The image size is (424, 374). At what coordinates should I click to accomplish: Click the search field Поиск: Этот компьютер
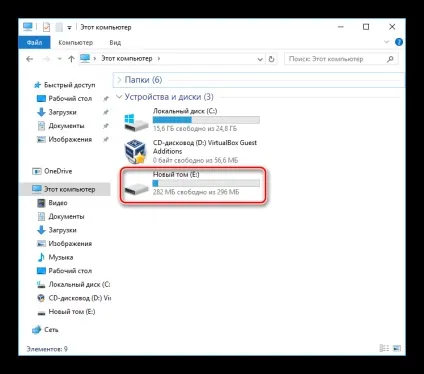click(x=341, y=59)
